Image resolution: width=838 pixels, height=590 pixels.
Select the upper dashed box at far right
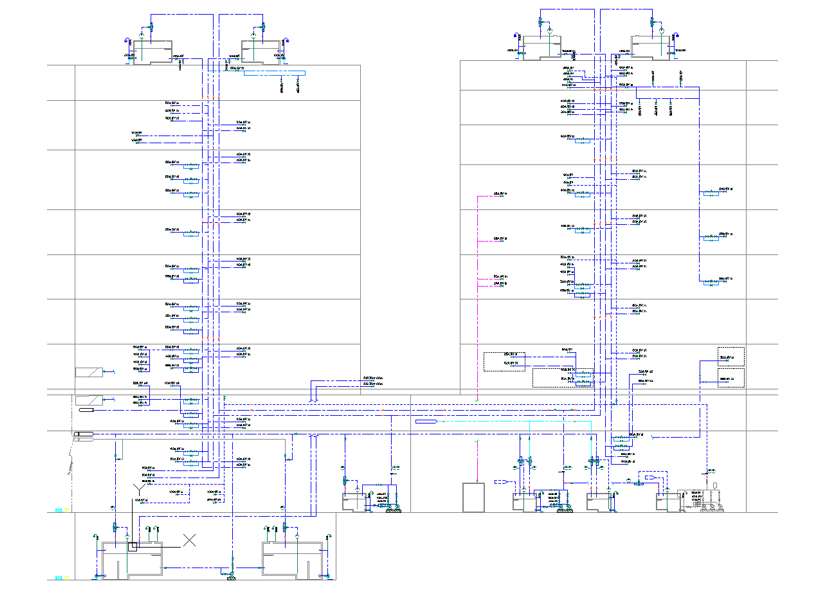[x=731, y=357]
